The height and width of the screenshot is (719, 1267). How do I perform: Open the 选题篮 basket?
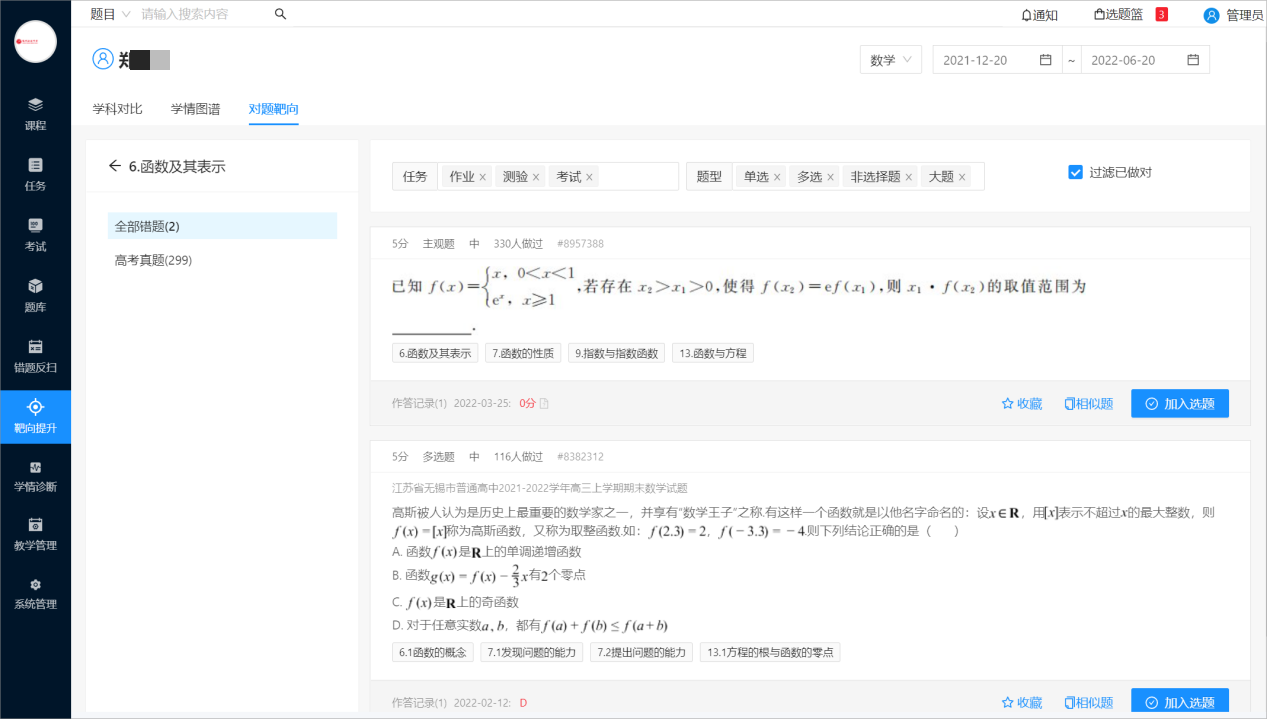pyautogui.click(x=1118, y=15)
